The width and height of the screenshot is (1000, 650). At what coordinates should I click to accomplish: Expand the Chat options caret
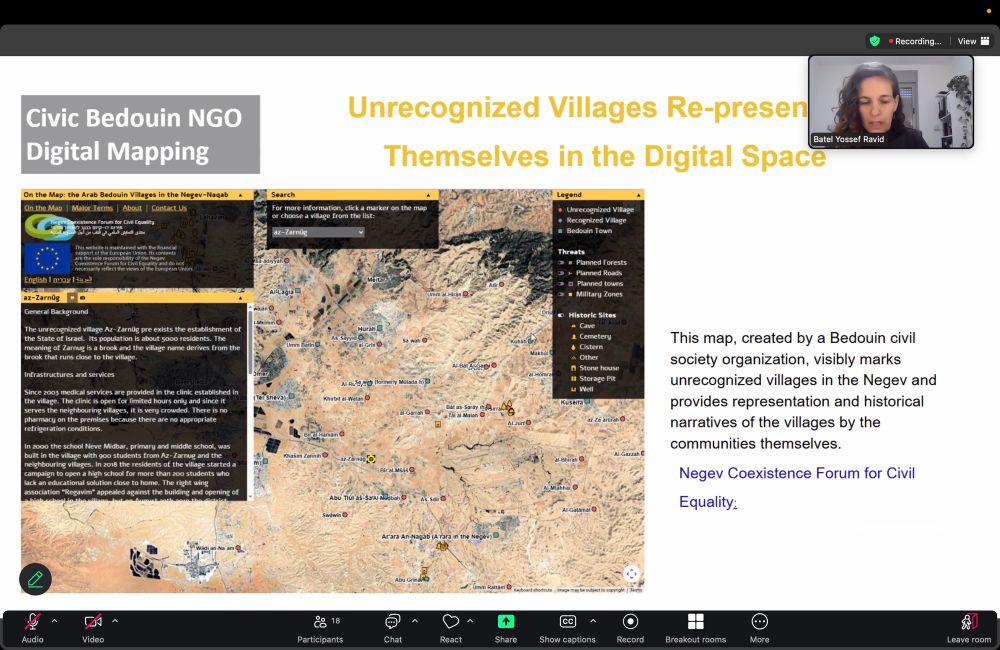[415, 620]
